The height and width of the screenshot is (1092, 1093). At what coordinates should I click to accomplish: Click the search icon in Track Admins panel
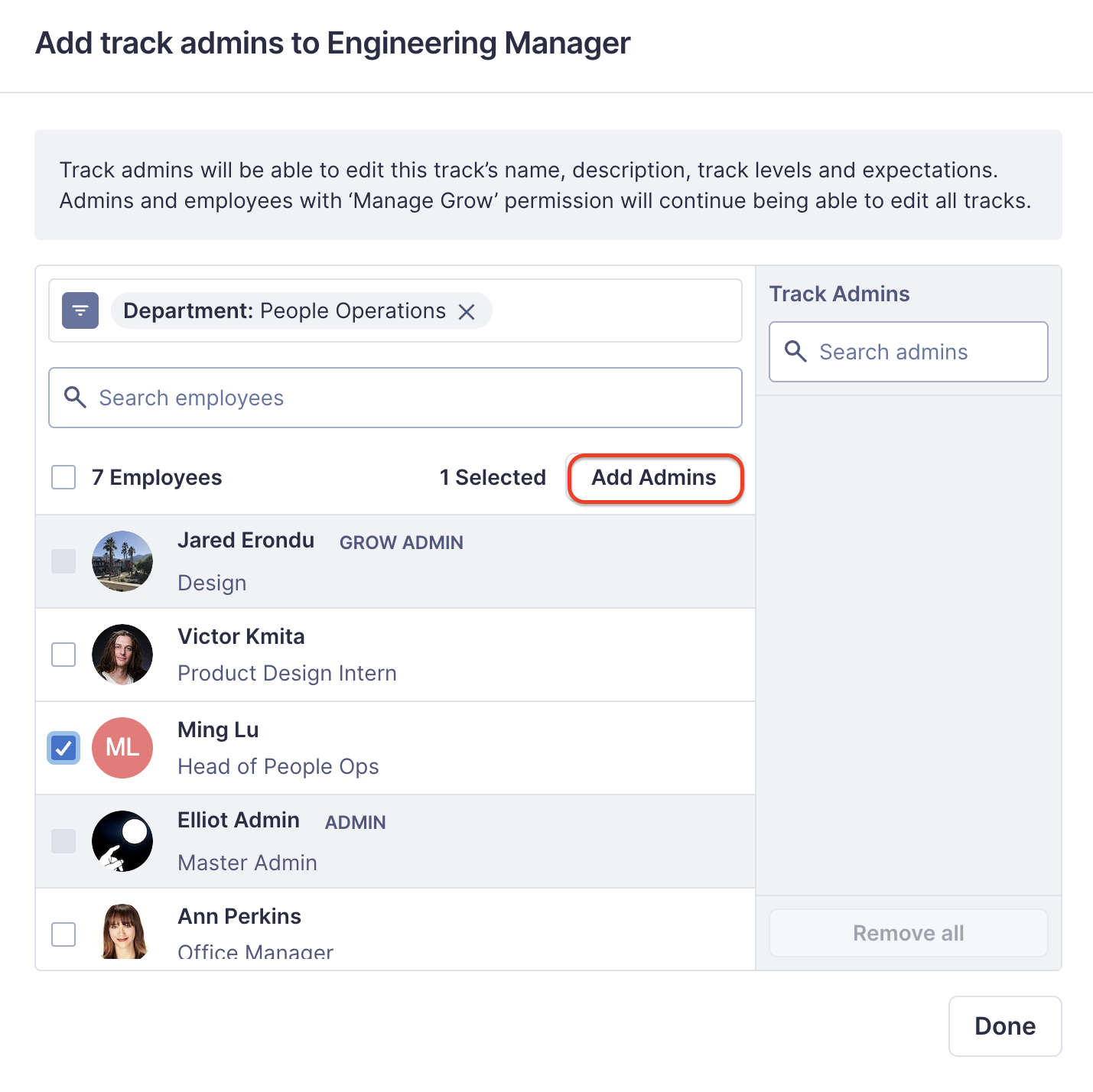(x=795, y=352)
